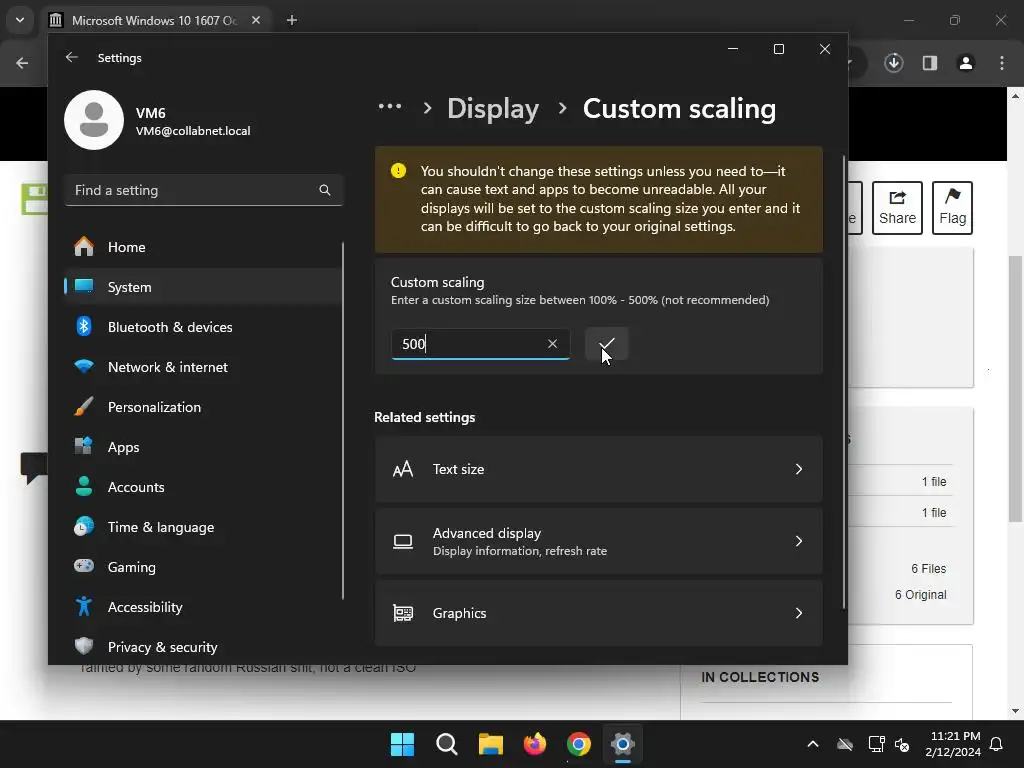Open Accounts settings category
The image size is (1024, 768).
(x=203, y=487)
